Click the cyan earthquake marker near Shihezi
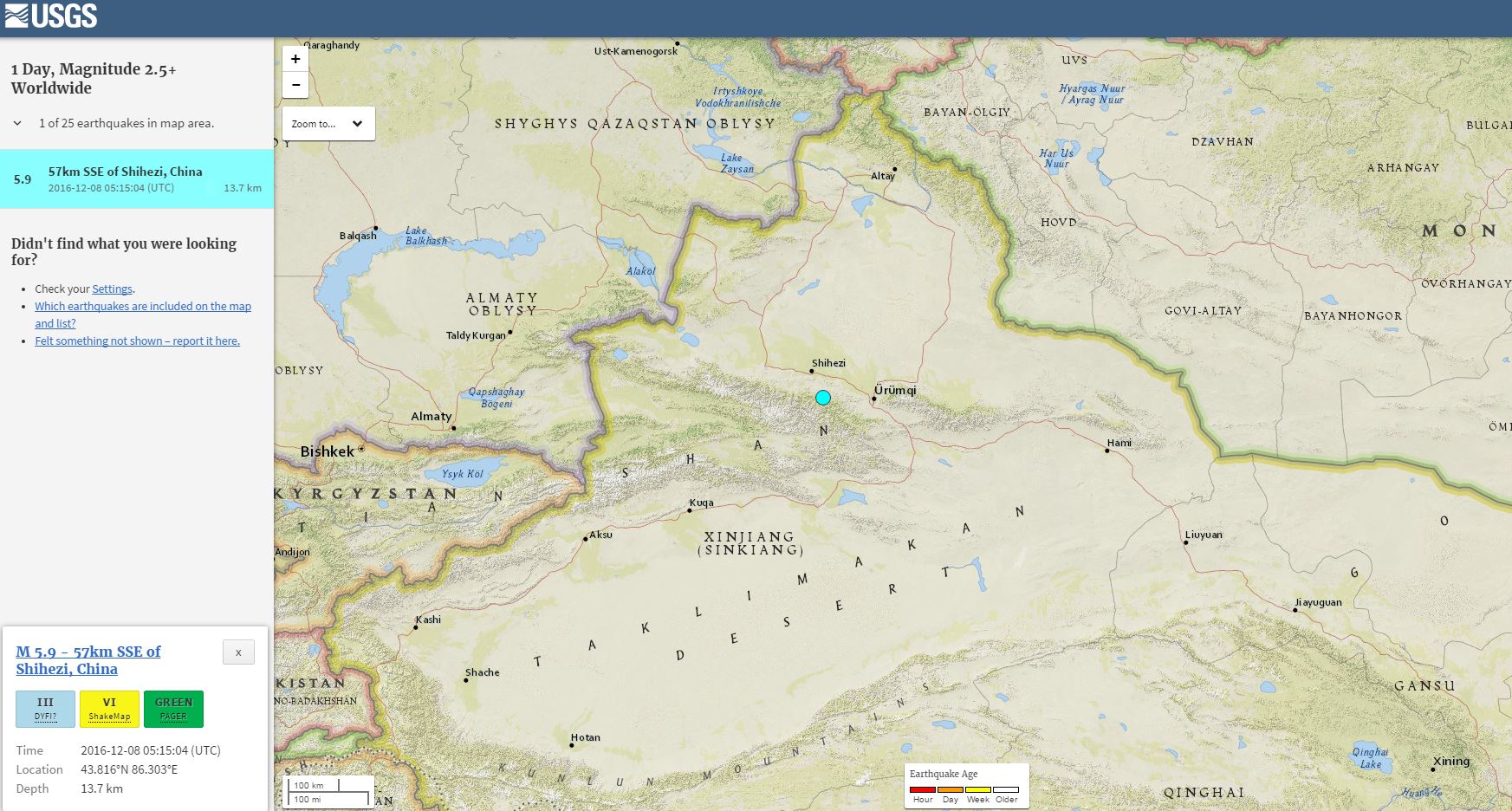Screen dimensions: 1512x811 pyautogui.click(x=823, y=398)
